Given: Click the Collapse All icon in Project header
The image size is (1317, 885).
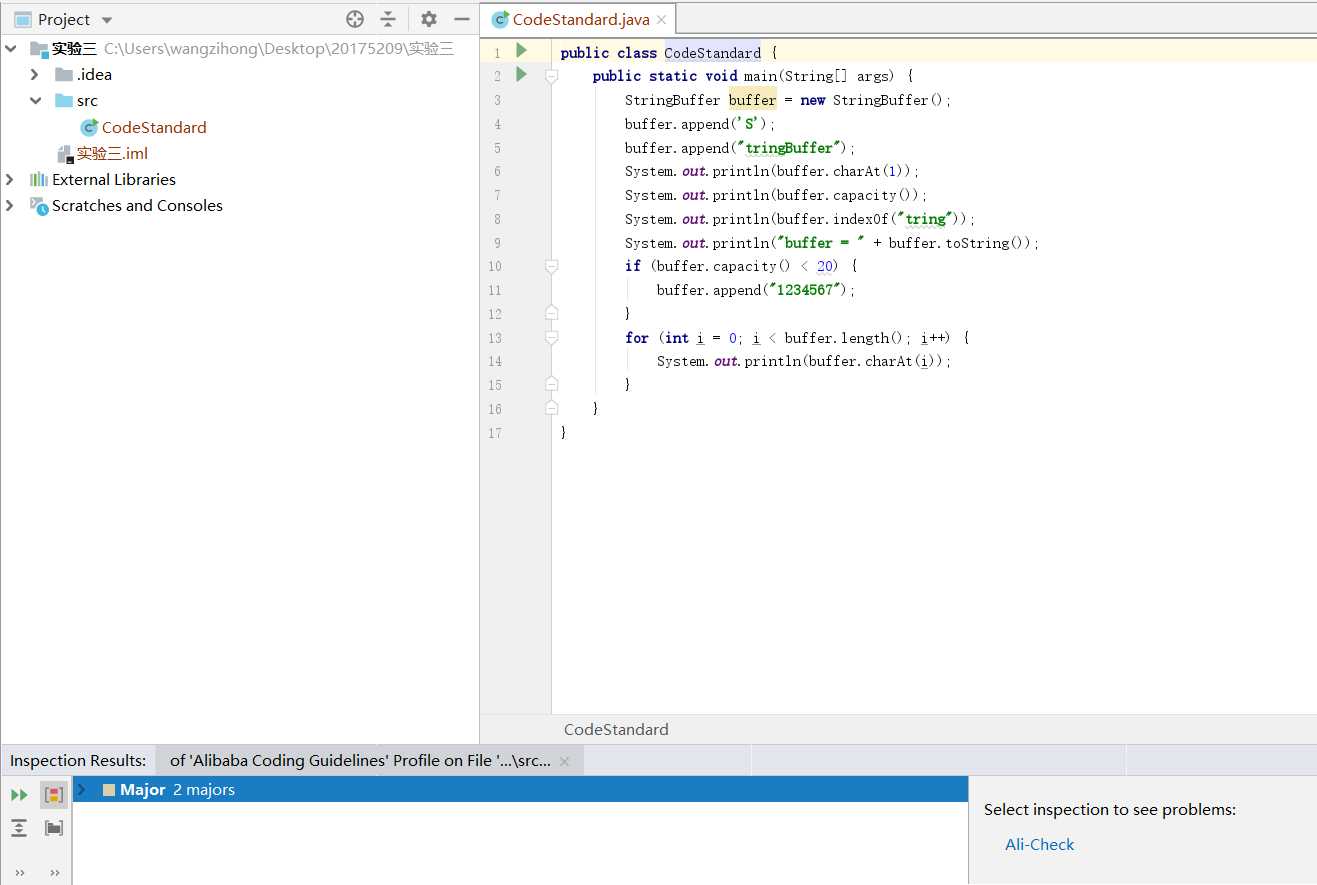Looking at the screenshot, I should (388, 19).
